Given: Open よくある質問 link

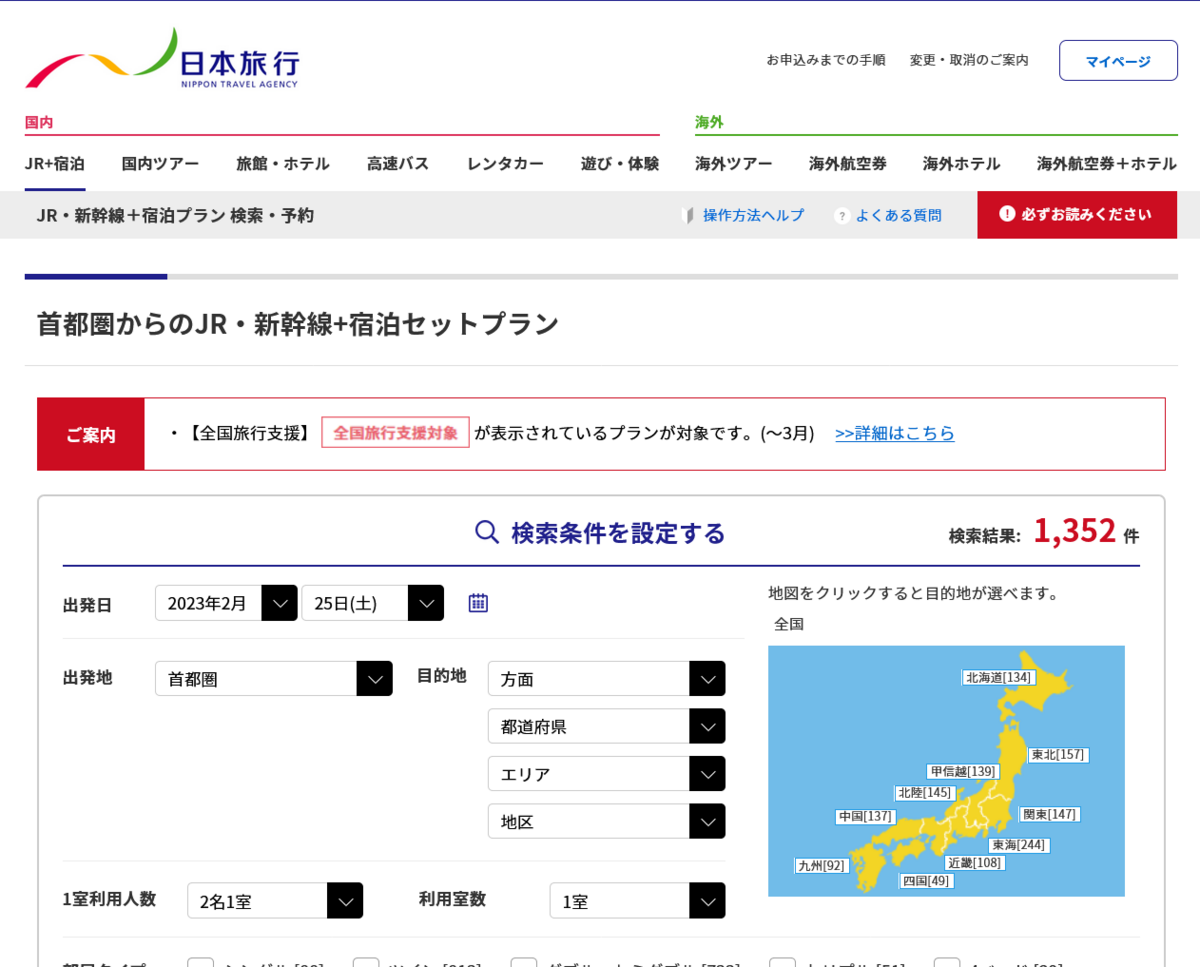Looking at the screenshot, I should point(898,215).
